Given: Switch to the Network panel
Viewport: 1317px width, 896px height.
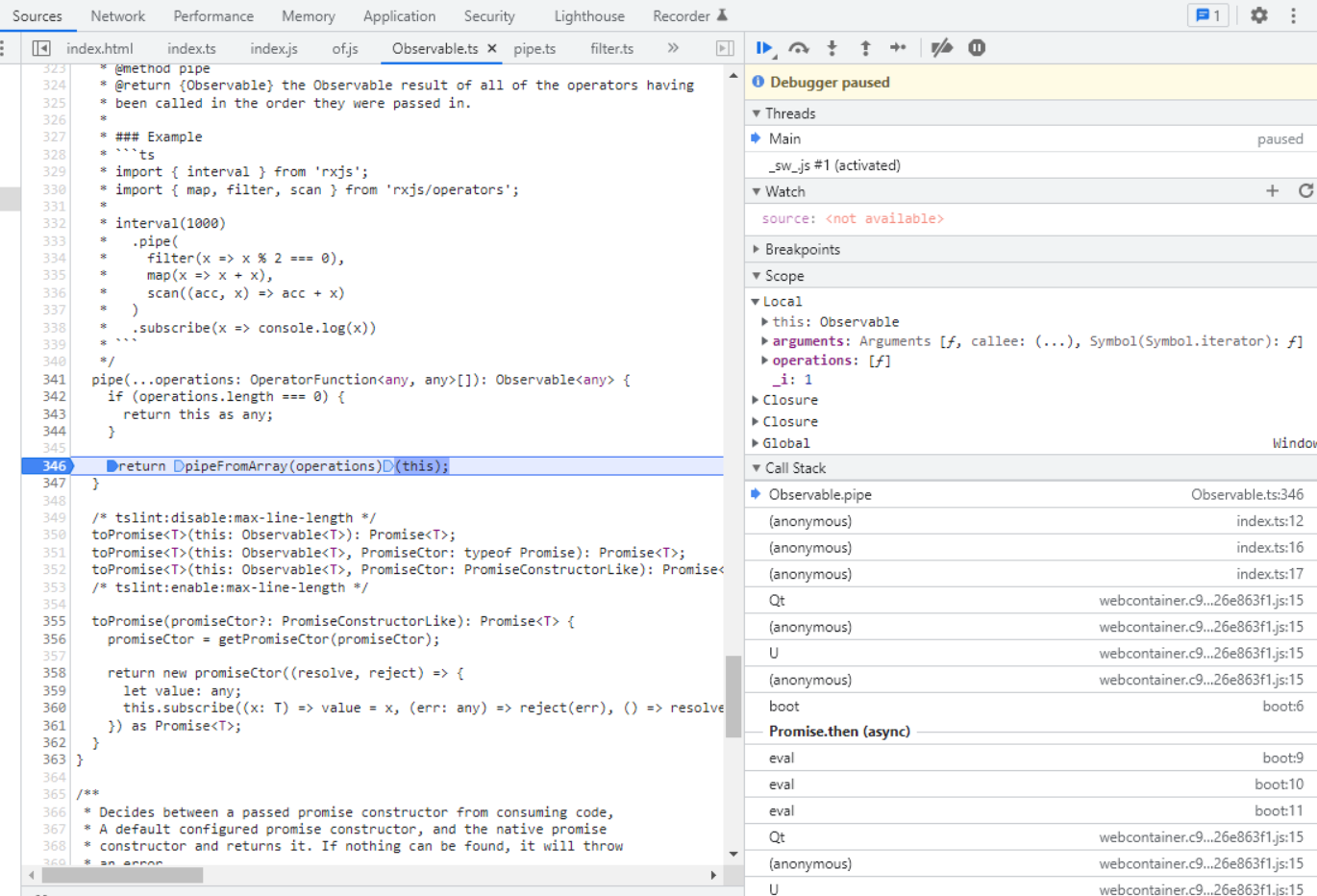Looking at the screenshot, I should point(117,16).
